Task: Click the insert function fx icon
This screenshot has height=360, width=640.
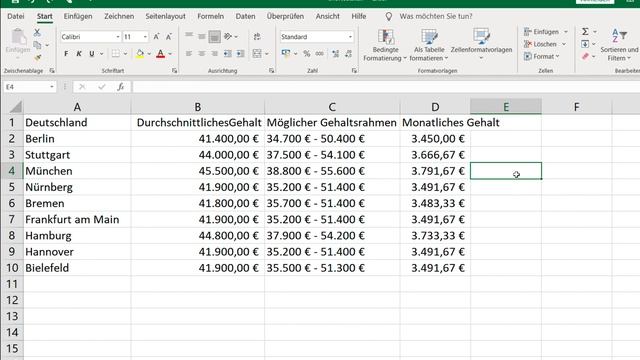Action: (120, 87)
